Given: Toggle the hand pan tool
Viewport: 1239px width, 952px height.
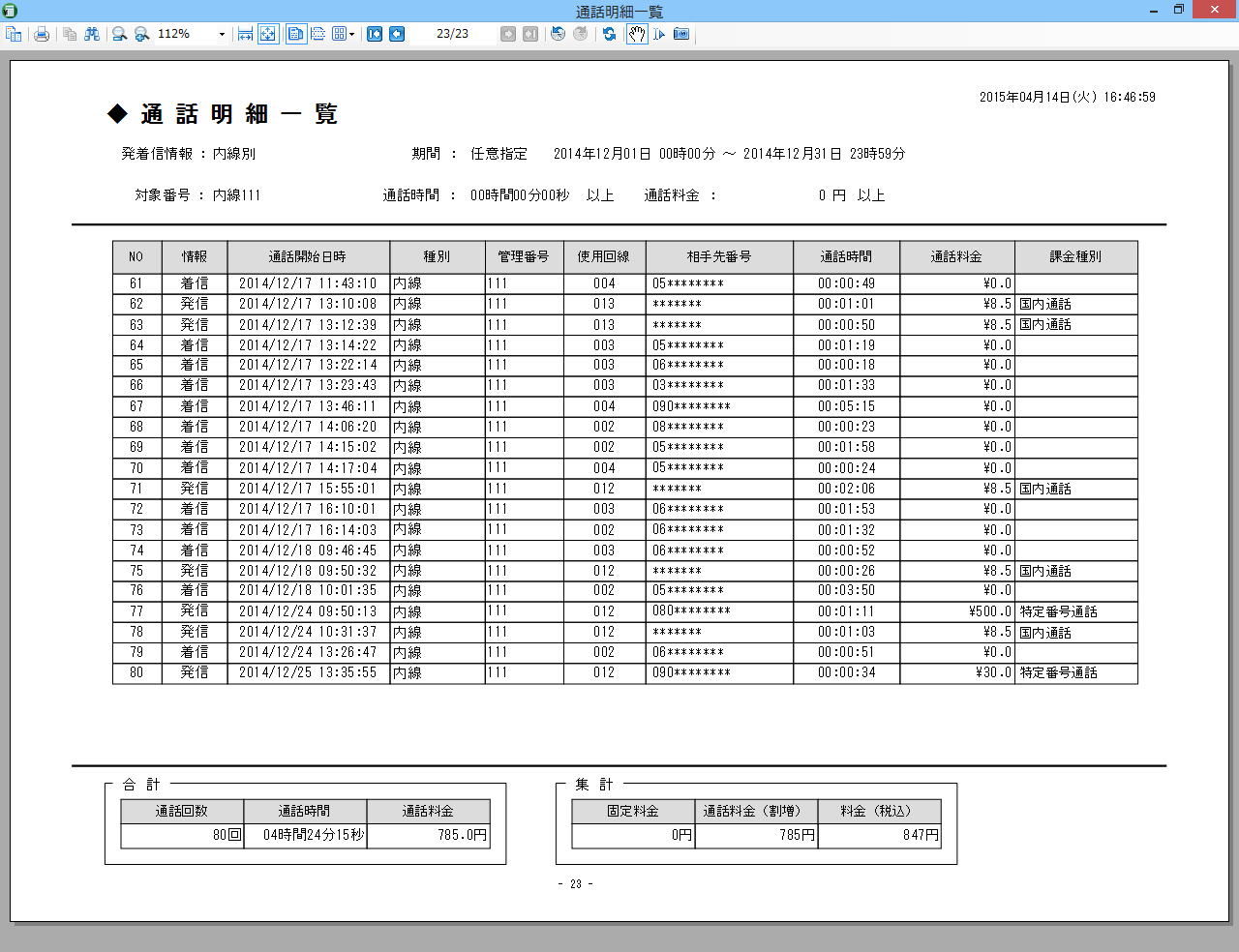Looking at the screenshot, I should coord(636,34).
